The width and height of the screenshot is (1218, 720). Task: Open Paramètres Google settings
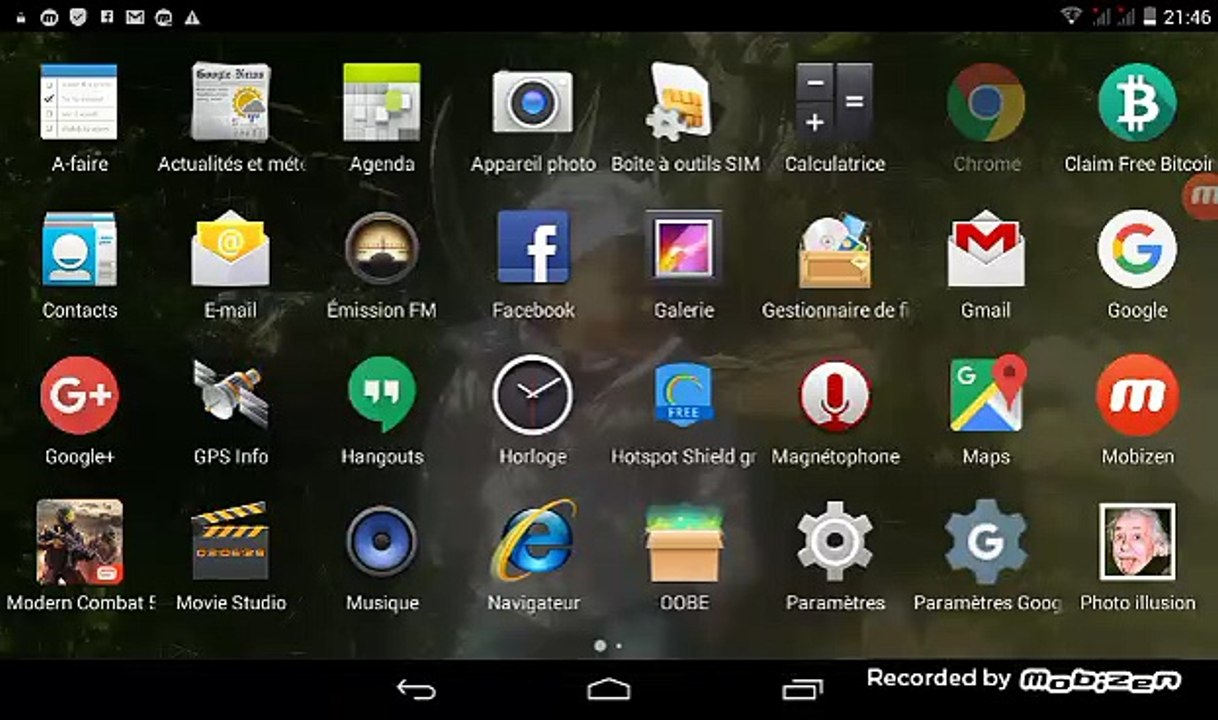(x=986, y=542)
